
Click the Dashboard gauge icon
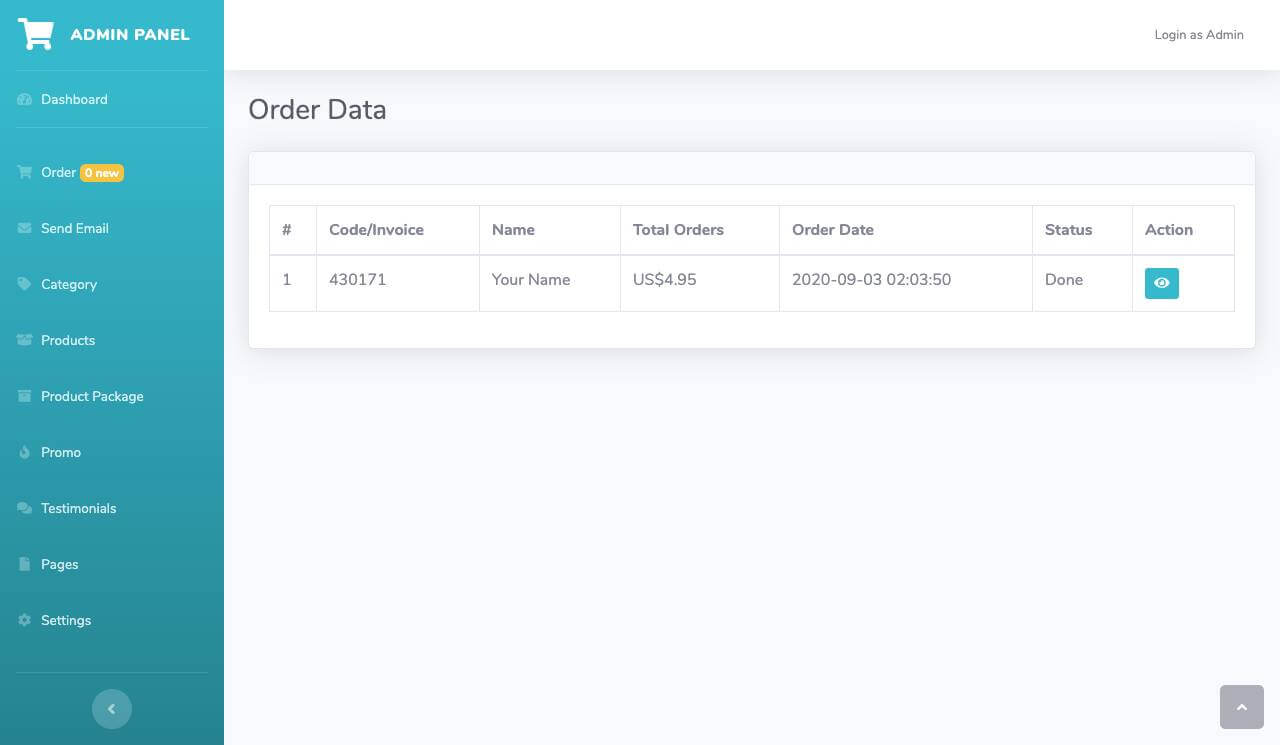tap(25, 99)
